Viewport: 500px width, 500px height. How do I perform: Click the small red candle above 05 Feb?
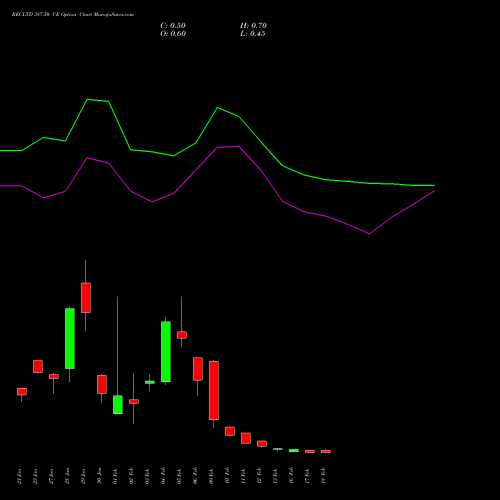(x=182, y=335)
